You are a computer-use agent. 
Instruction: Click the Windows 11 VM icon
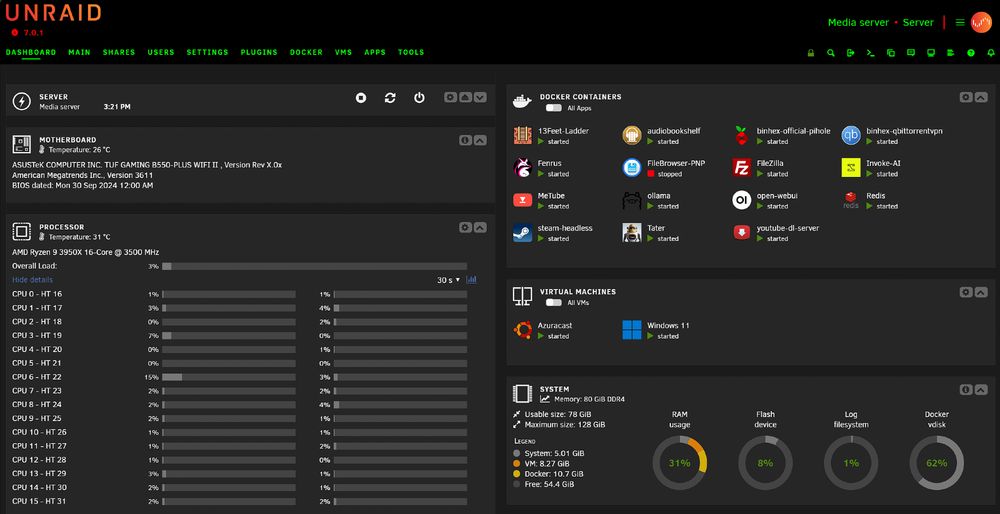pyautogui.click(x=631, y=330)
